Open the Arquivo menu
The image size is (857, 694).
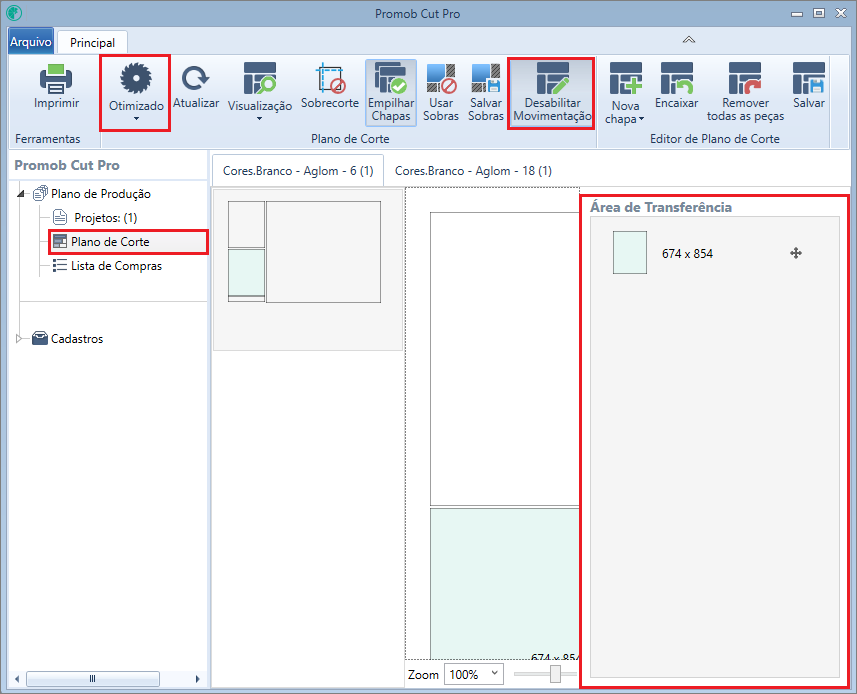click(x=31, y=42)
